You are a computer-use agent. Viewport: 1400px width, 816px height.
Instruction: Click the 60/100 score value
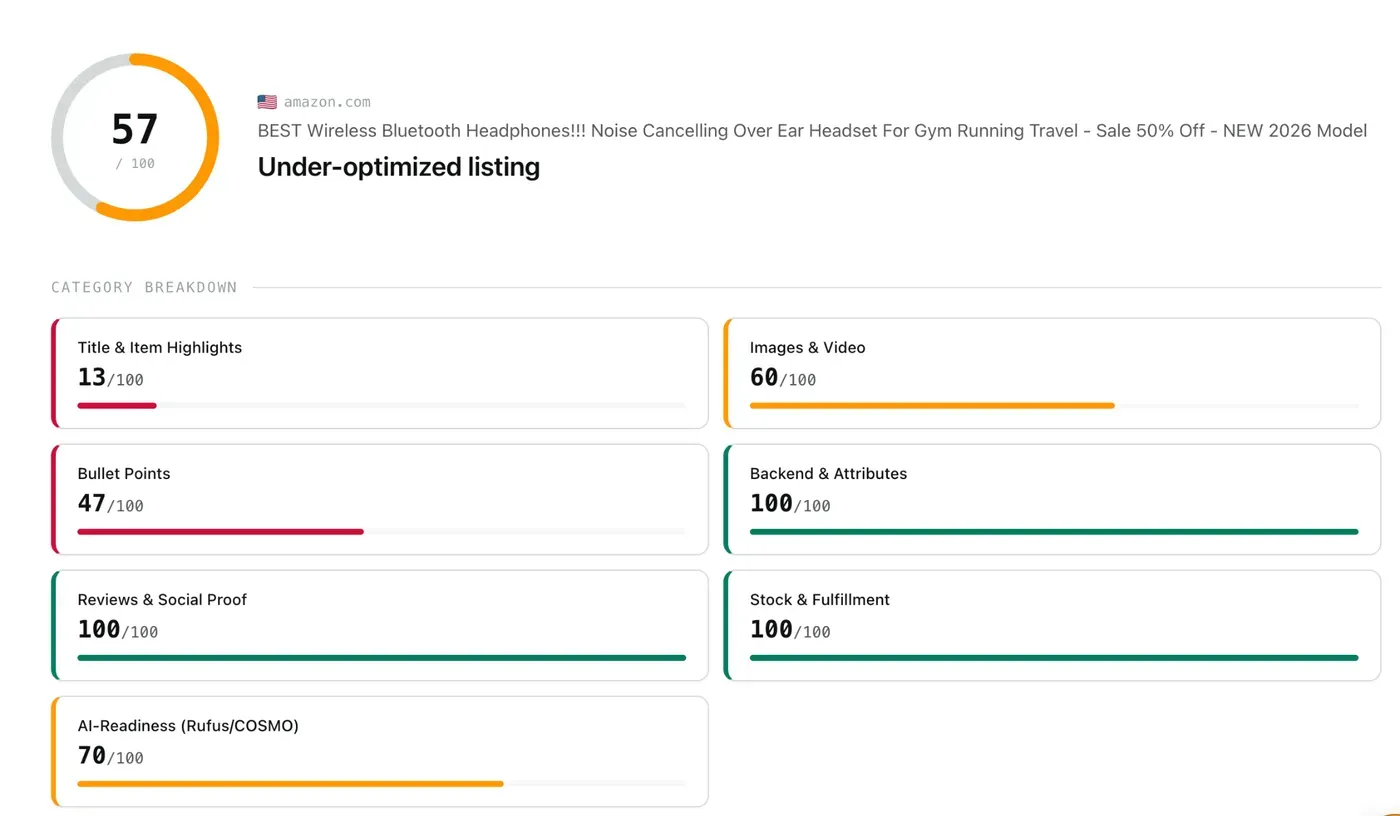(x=783, y=378)
